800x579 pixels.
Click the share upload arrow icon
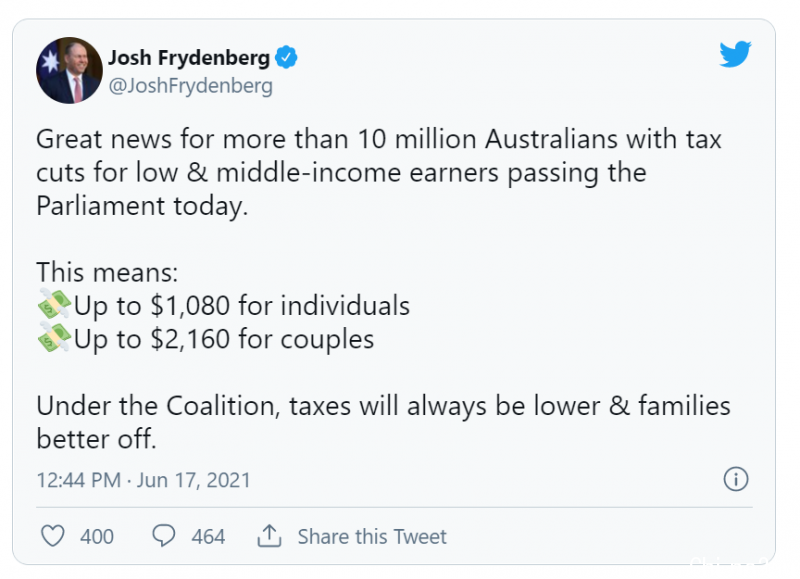[x=269, y=536]
